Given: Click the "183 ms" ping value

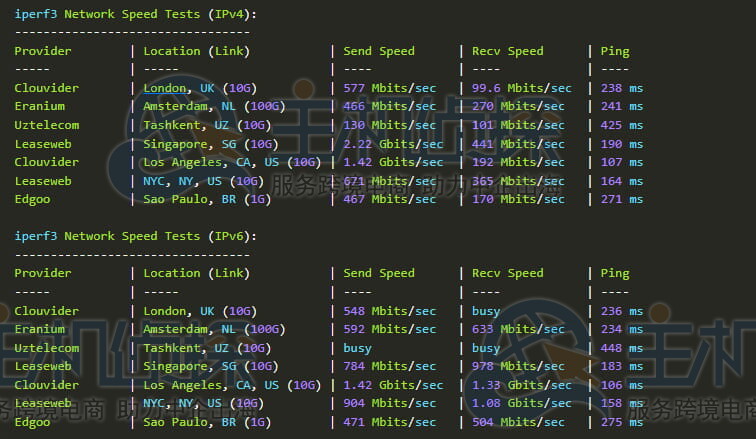Looking at the screenshot, I should click(622, 366).
